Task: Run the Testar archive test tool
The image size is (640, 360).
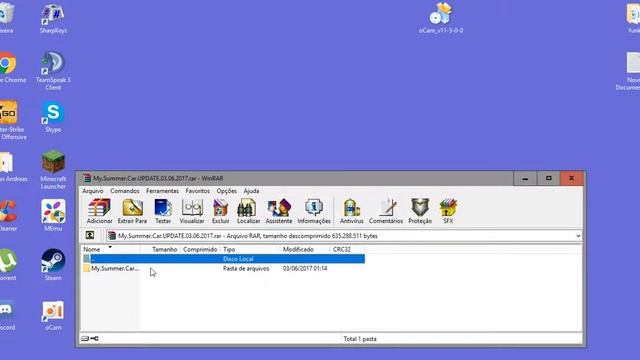Action: [x=163, y=211]
